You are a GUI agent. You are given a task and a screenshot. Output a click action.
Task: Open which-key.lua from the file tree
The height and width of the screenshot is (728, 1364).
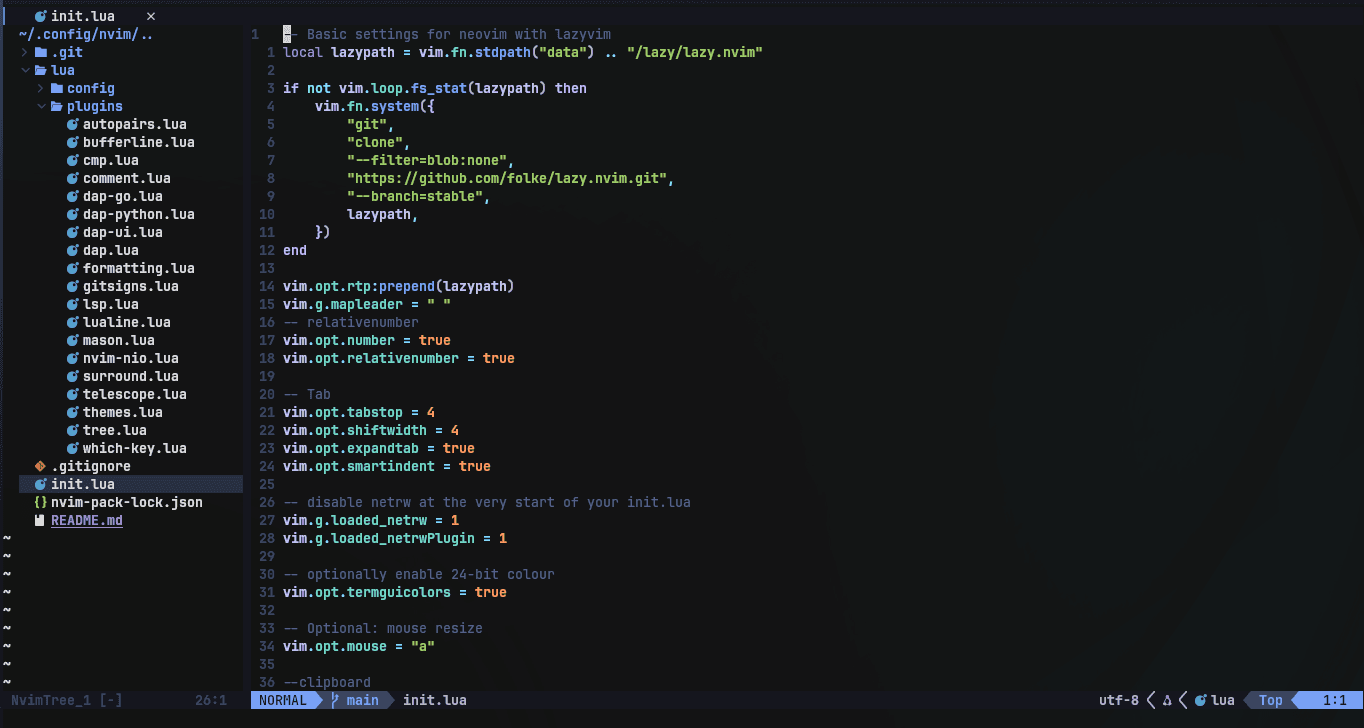coord(135,448)
